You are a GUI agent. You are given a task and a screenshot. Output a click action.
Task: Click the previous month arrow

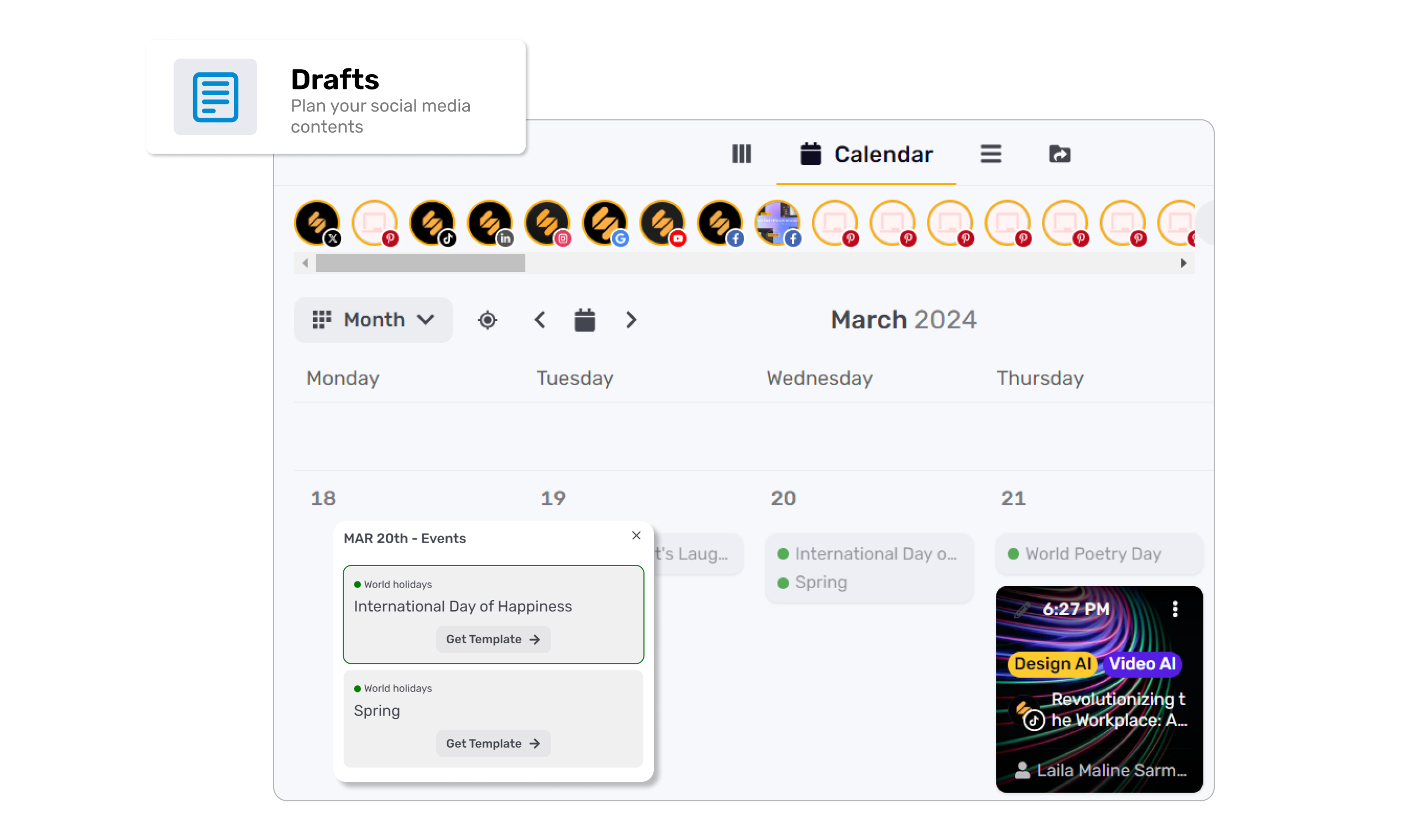(539, 320)
